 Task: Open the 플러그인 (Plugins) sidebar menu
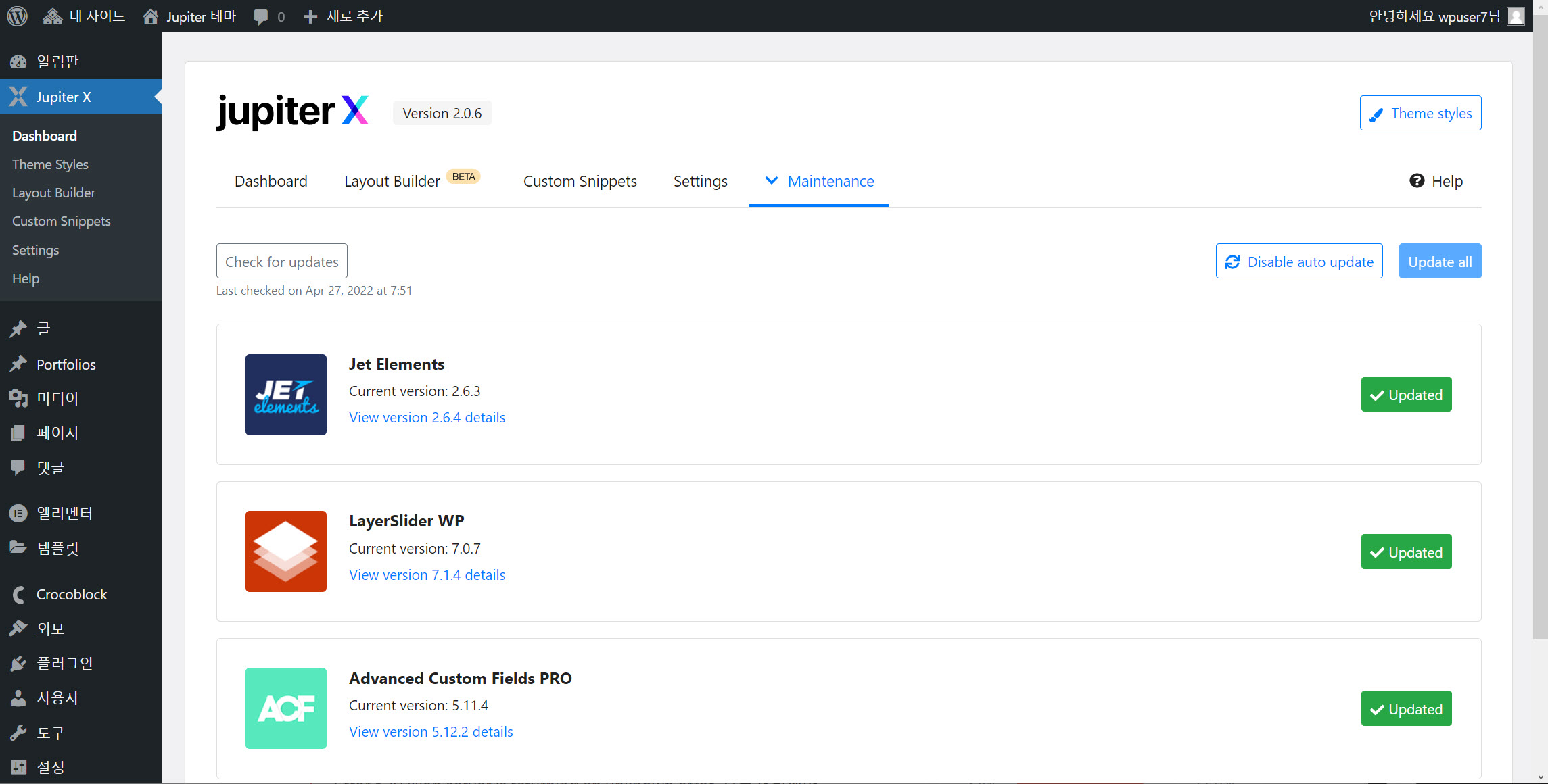click(x=64, y=663)
